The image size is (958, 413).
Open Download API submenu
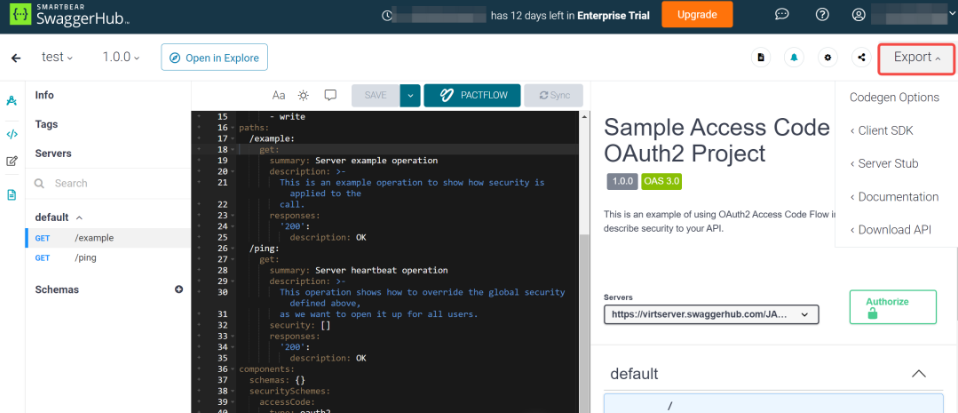890,230
